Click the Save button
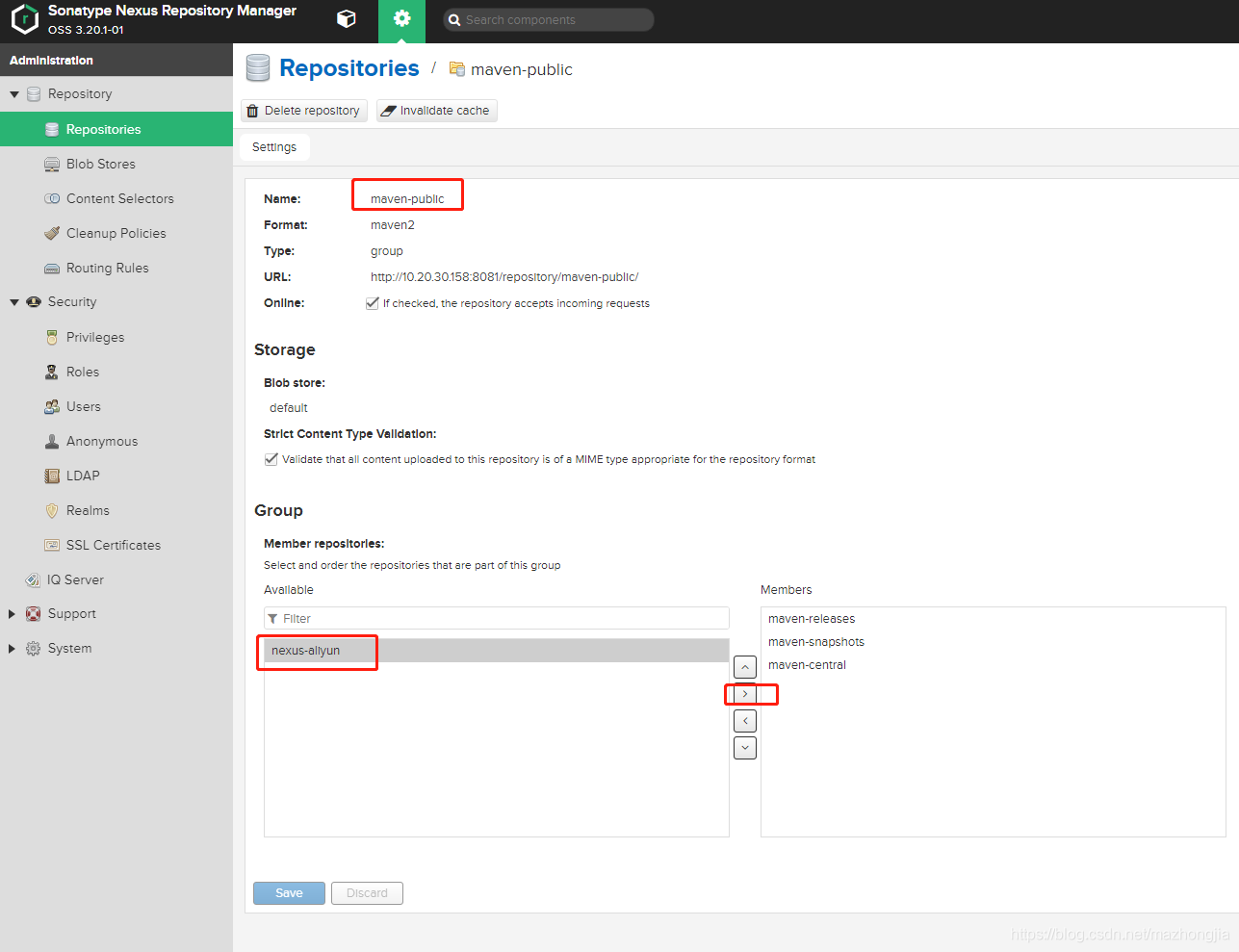Image resolution: width=1239 pixels, height=952 pixels. [x=289, y=893]
